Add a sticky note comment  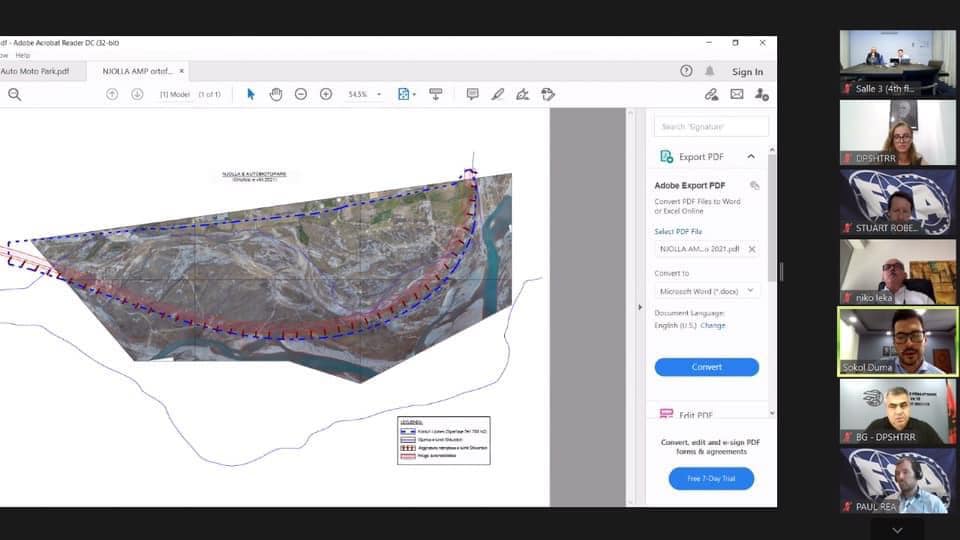(472, 94)
